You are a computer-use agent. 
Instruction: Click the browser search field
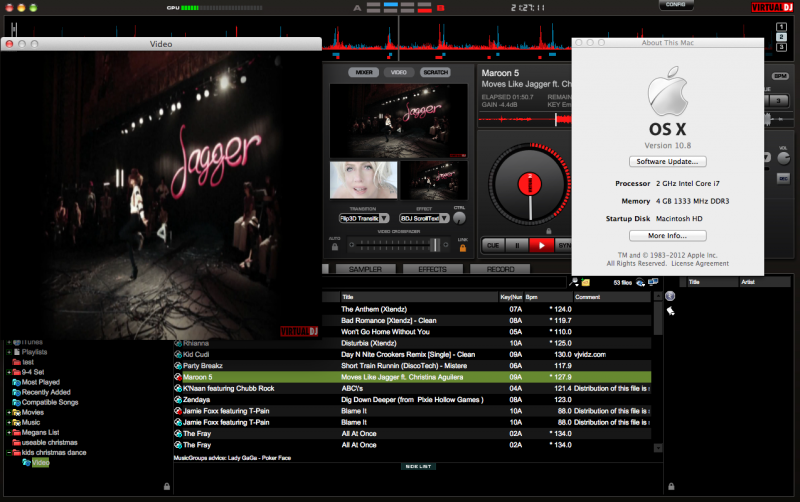tap(444, 282)
